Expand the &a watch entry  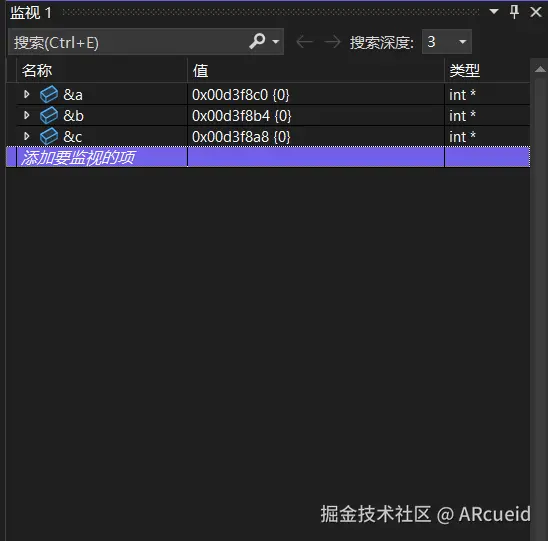pos(27,94)
